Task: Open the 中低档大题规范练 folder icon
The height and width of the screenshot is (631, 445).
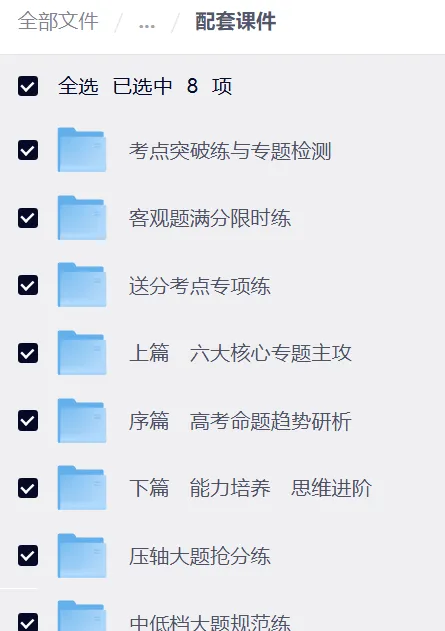Action: [x=82, y=616]
